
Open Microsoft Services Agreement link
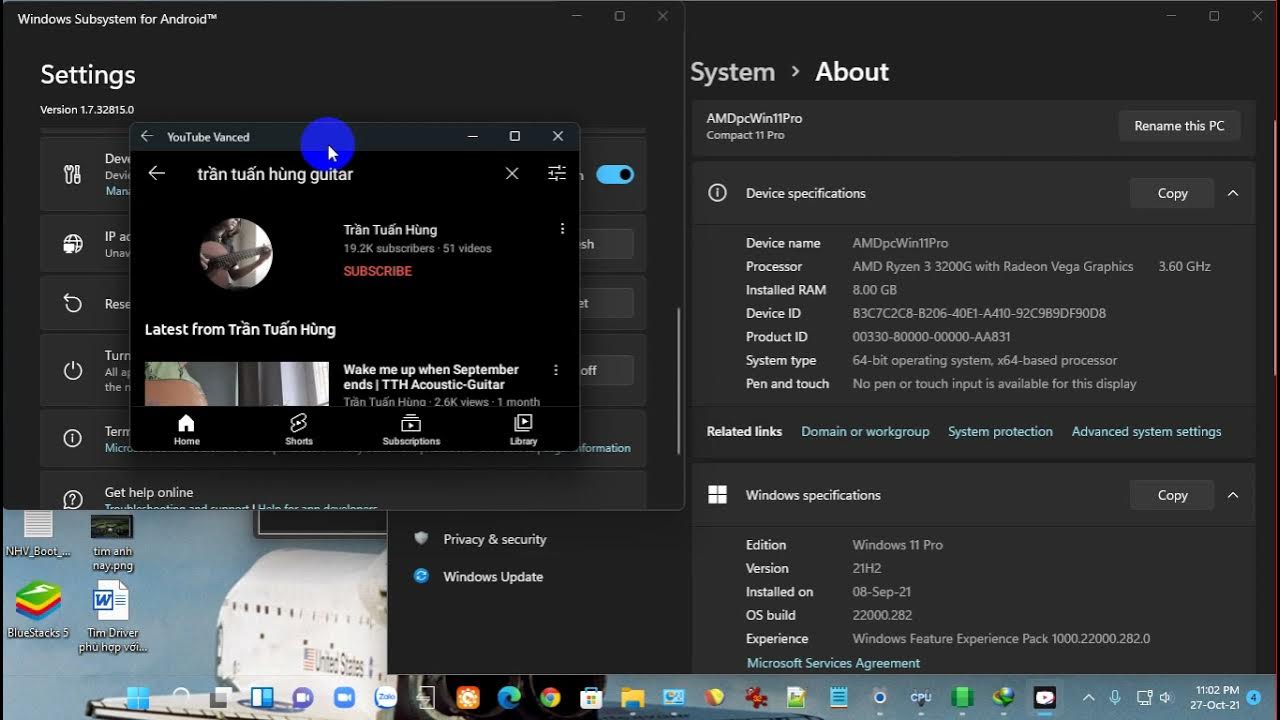pos(833,663)
